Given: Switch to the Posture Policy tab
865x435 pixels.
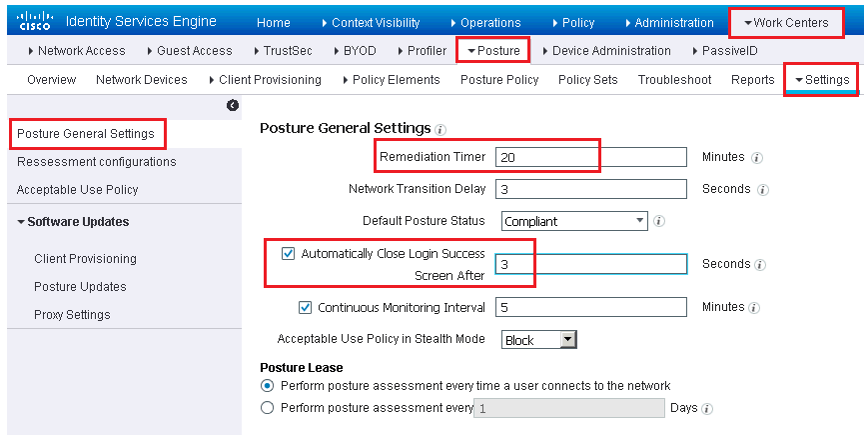Looking at the screenshot, I should [x=499, y=80].
